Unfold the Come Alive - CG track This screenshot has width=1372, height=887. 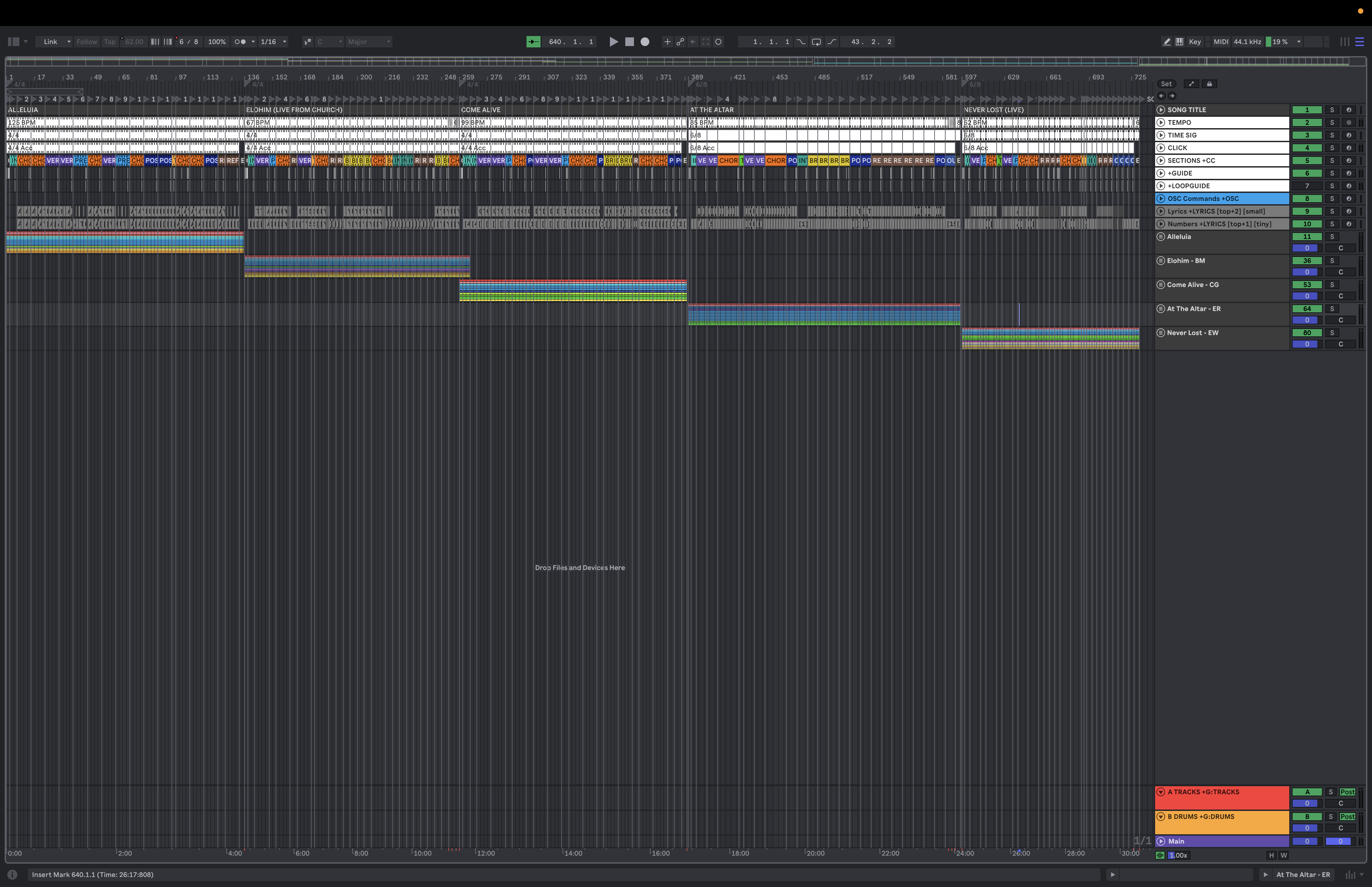pos(1161,285)
